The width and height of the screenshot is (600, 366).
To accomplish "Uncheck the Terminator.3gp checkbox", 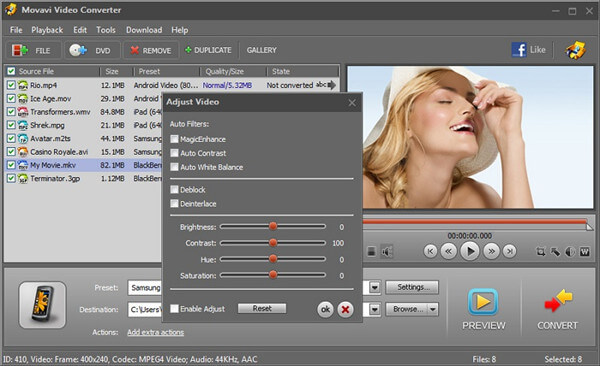I will coord(11,178).
